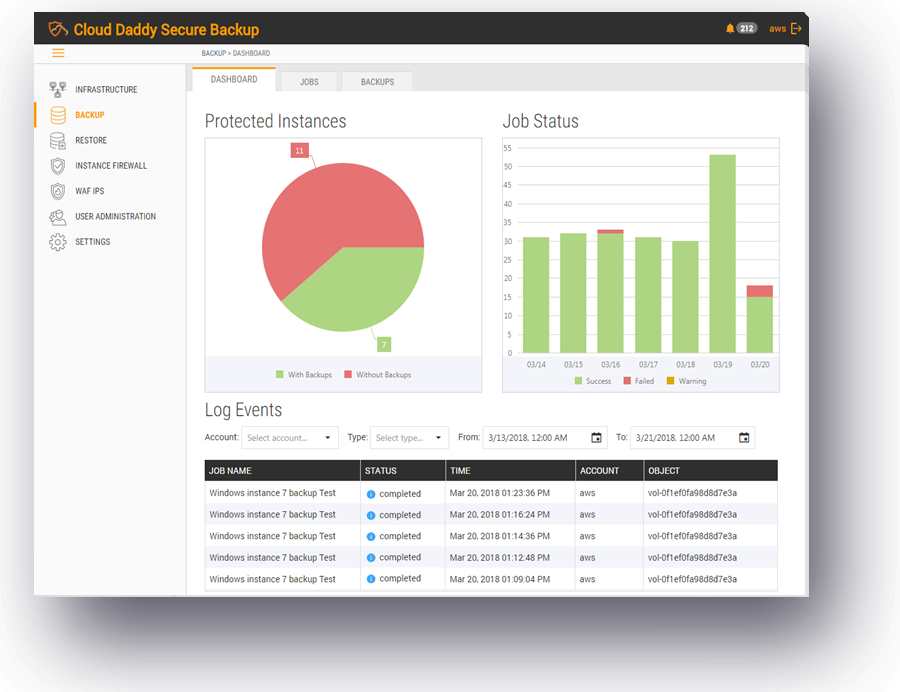
Task: Click the logout arrow icon
Action: 796,28
